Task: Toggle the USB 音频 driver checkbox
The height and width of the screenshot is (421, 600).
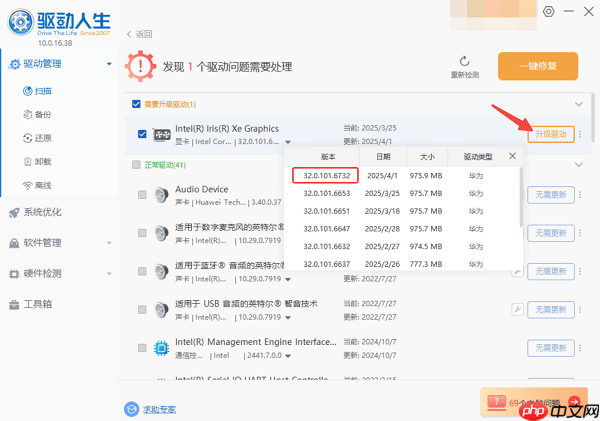Action: coord(142,310)
